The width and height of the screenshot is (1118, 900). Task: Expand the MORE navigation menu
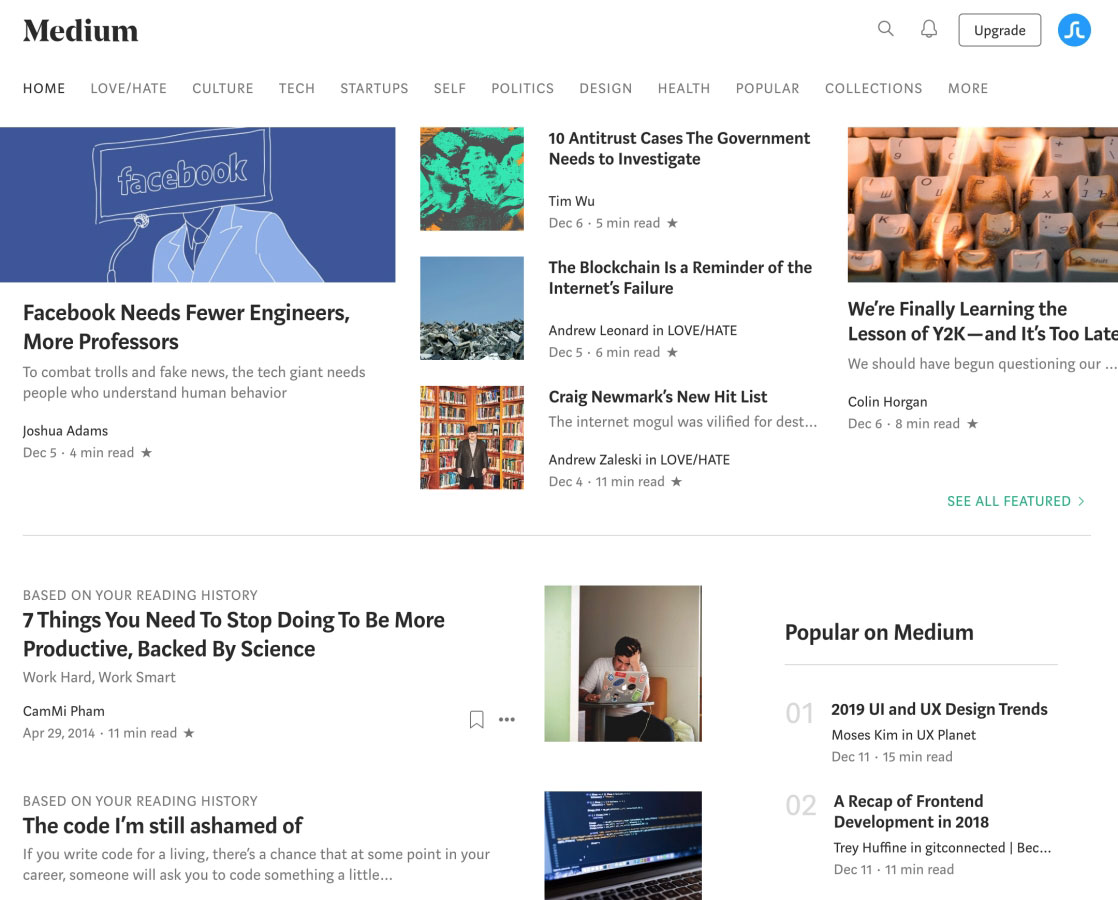(968, 88)
